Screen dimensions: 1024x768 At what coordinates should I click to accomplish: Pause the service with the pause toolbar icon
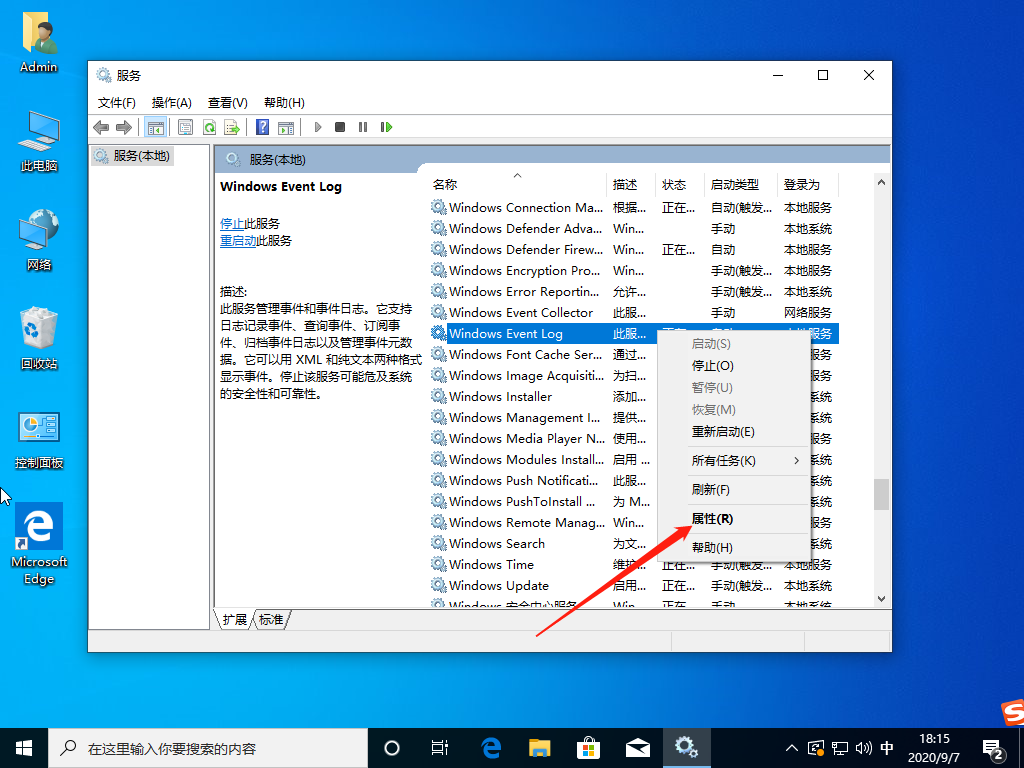point(362,127)
